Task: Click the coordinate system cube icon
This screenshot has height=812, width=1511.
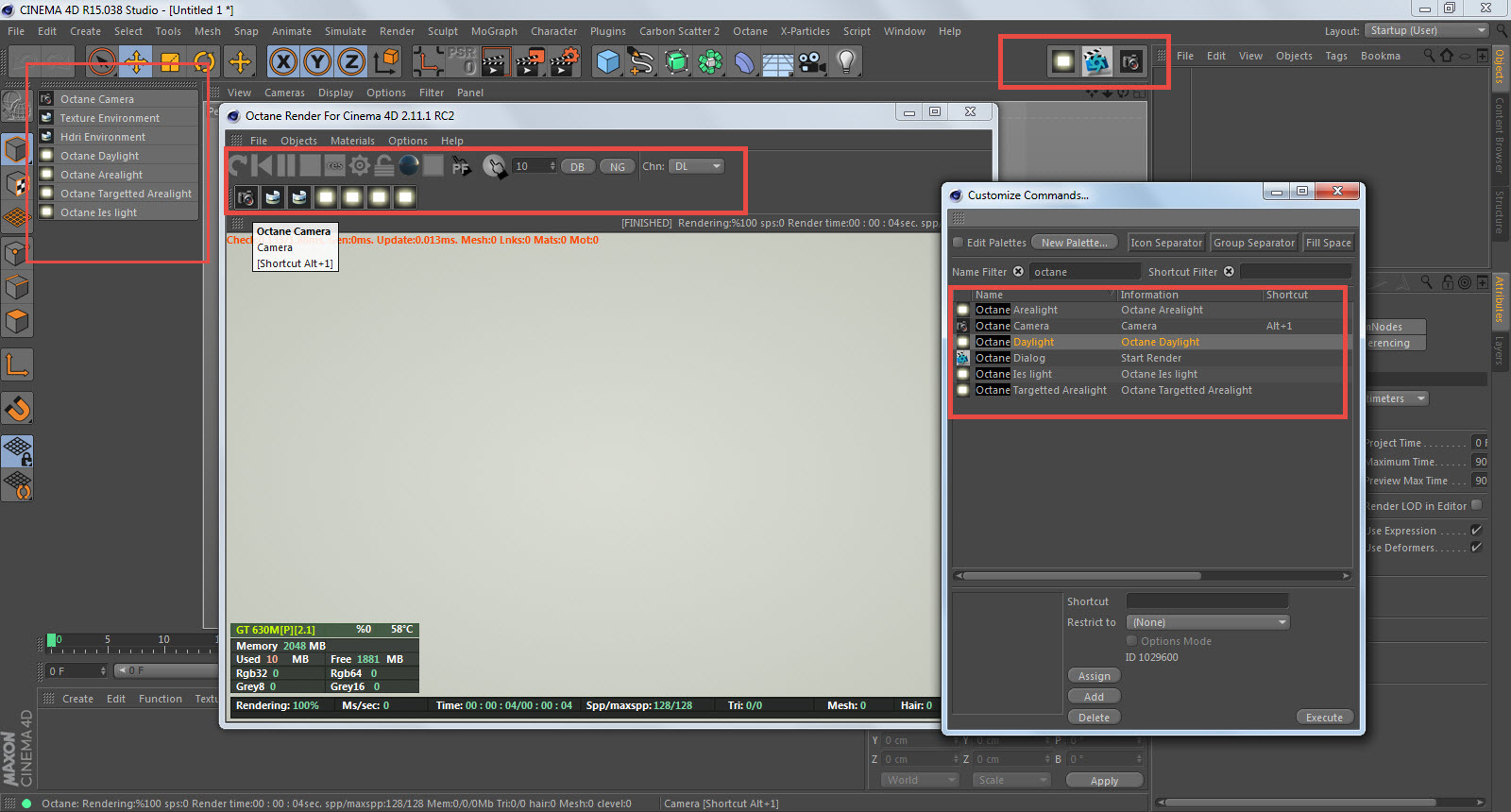Action: coord(385,62)
